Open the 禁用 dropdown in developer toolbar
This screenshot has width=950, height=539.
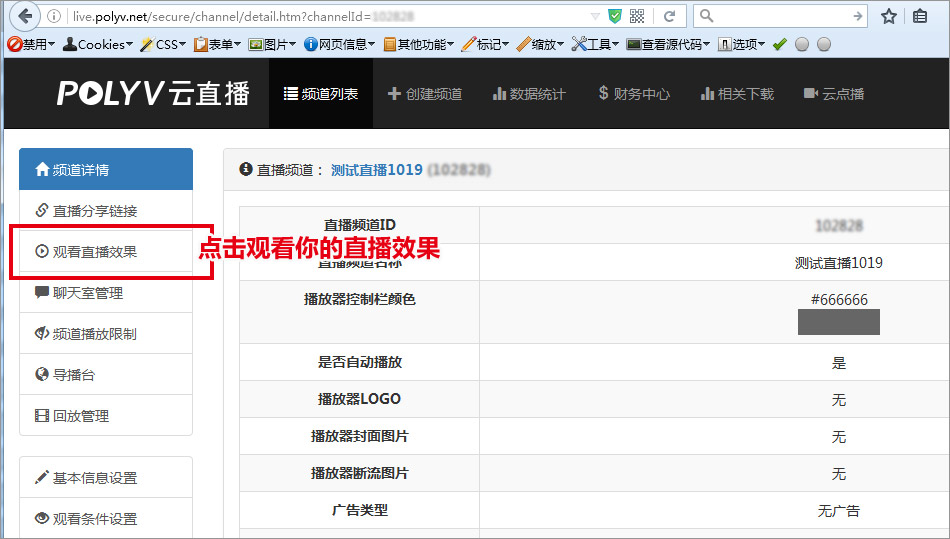click(x=32, y=44)
